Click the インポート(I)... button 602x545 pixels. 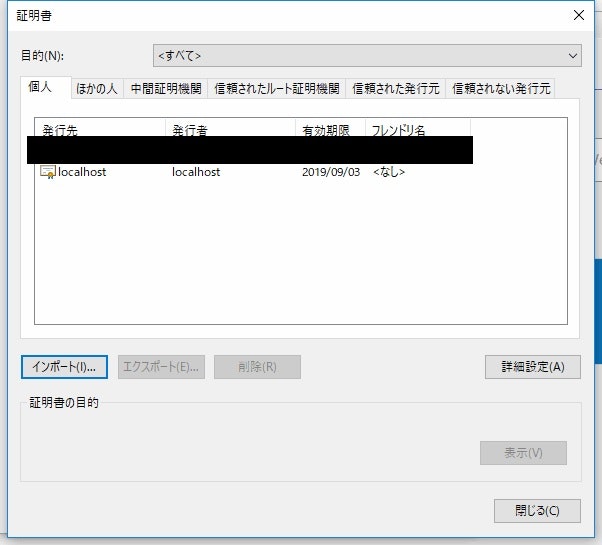pos(64,367)
